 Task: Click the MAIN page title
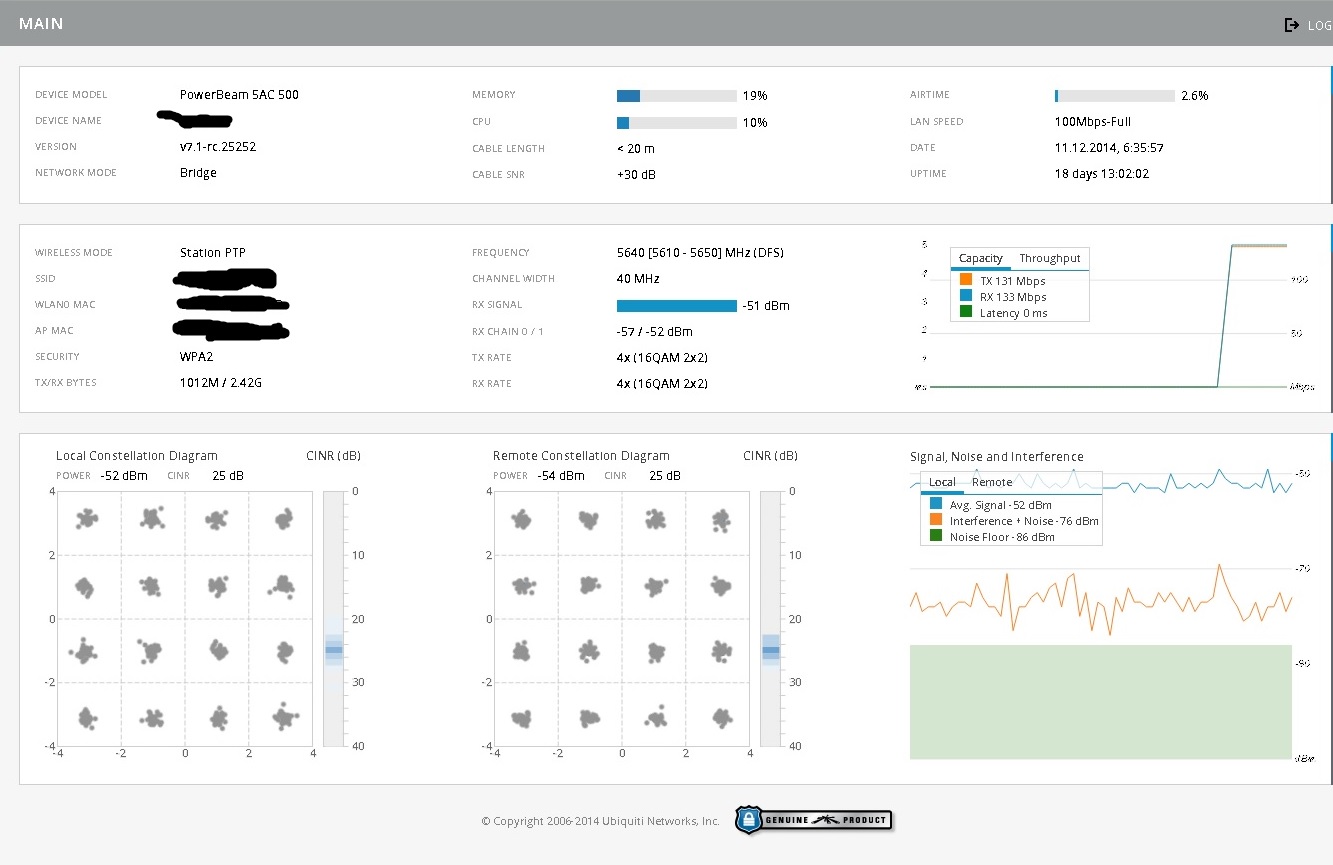pyautogui.click(x=41, y=23)
